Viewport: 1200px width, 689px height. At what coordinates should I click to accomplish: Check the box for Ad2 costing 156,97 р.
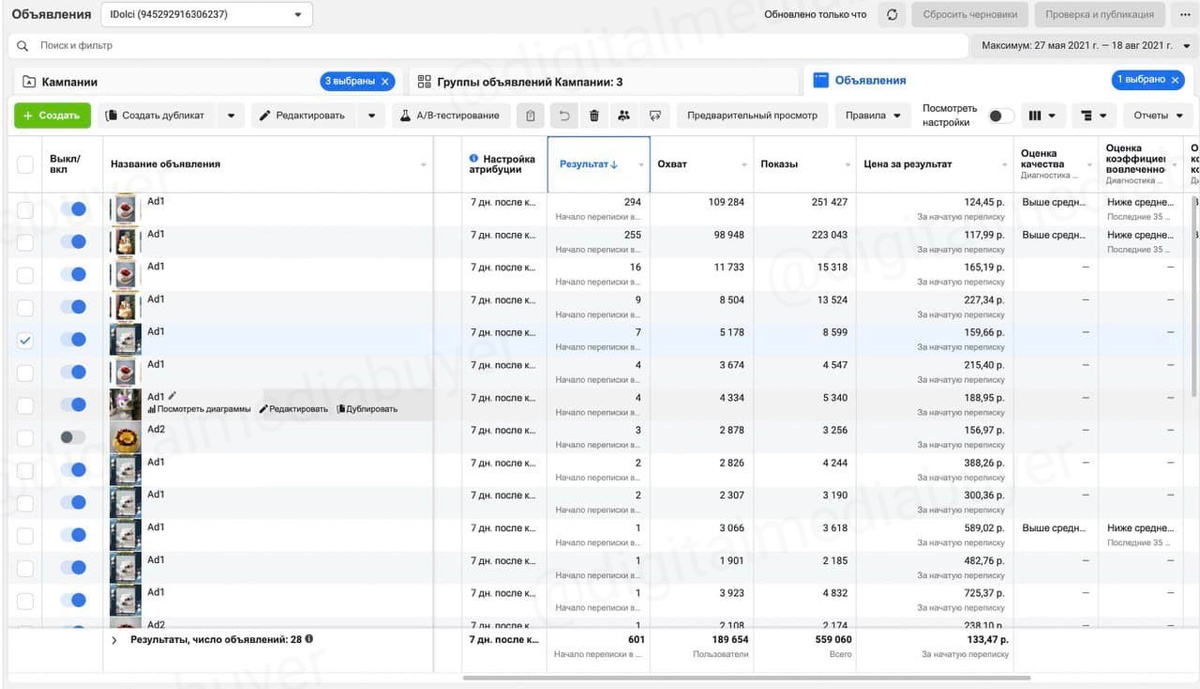click(25, 437)
